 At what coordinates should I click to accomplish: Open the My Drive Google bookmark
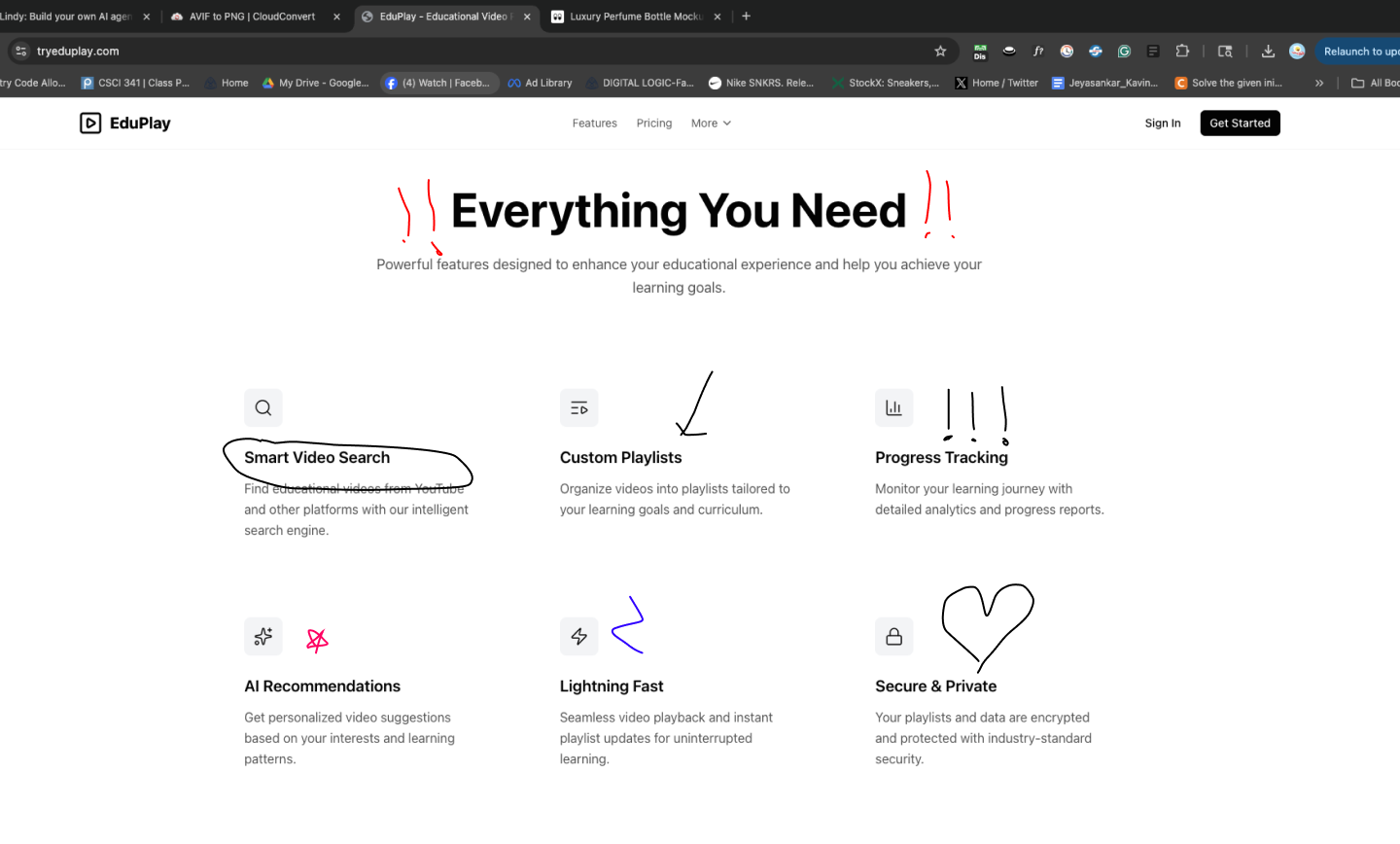[x=316, y=83]
